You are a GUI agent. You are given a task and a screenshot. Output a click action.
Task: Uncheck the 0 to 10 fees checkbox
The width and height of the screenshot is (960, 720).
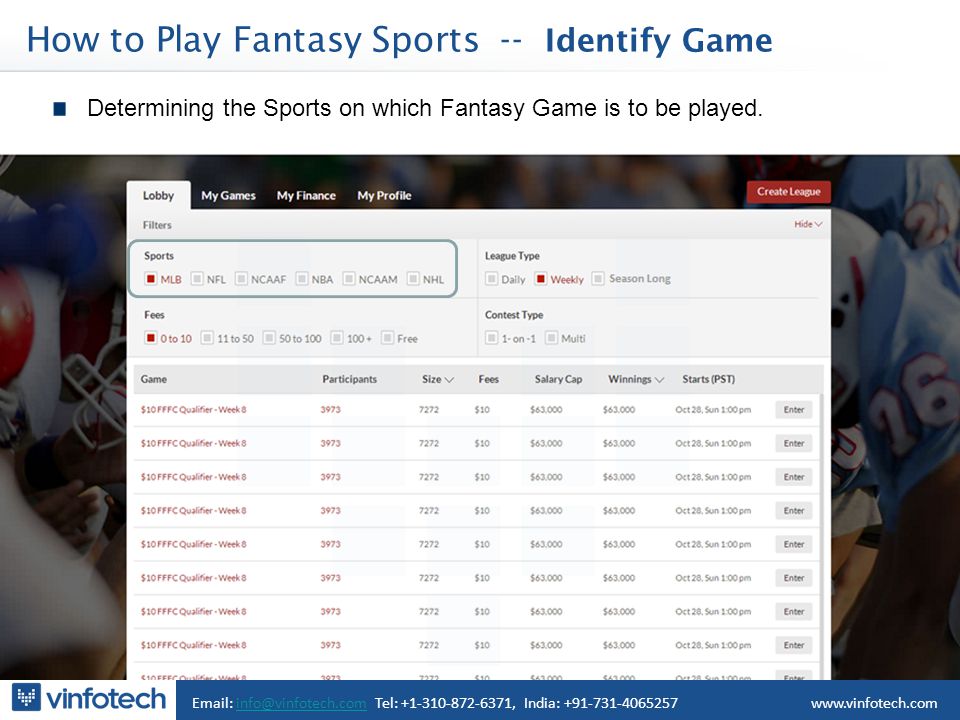[x=151, y=338]
